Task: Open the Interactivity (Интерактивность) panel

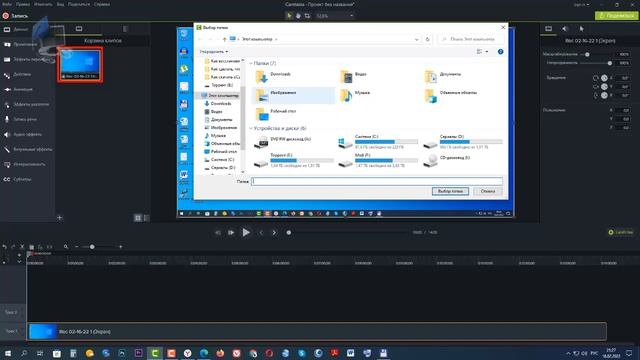Action: coord(25,164)
